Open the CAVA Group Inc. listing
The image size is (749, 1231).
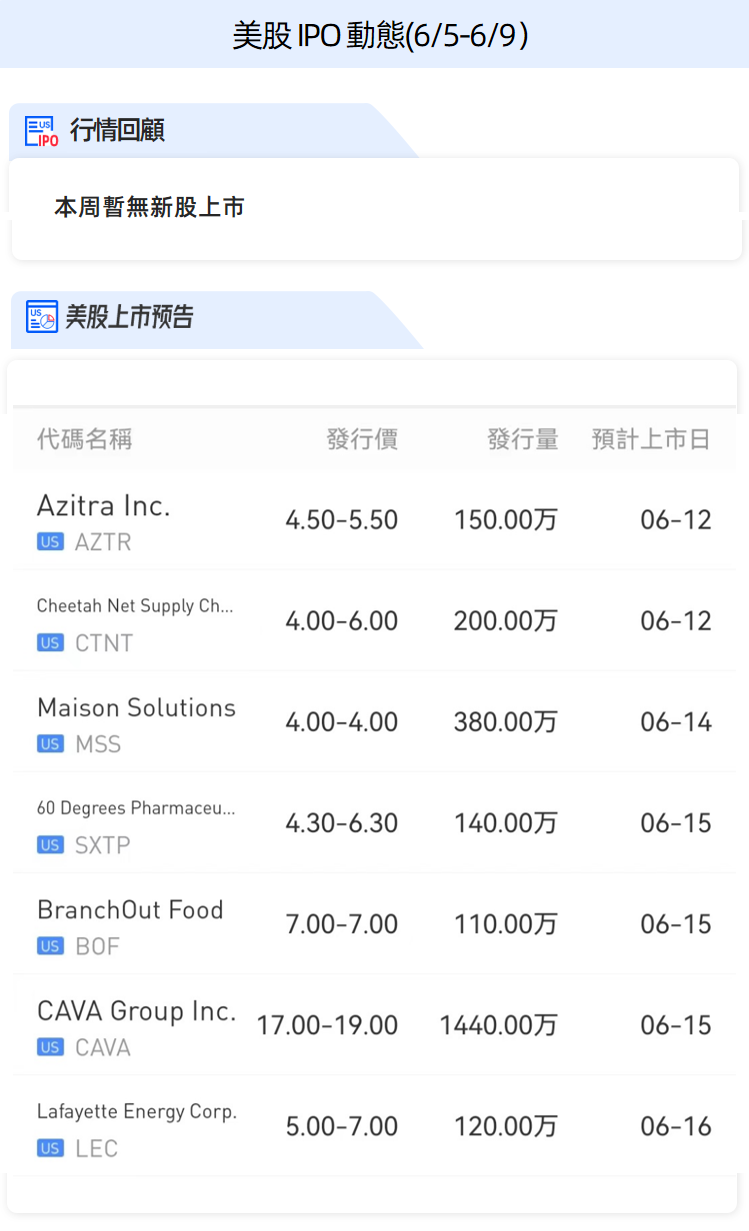click(x=136, y=1011)
